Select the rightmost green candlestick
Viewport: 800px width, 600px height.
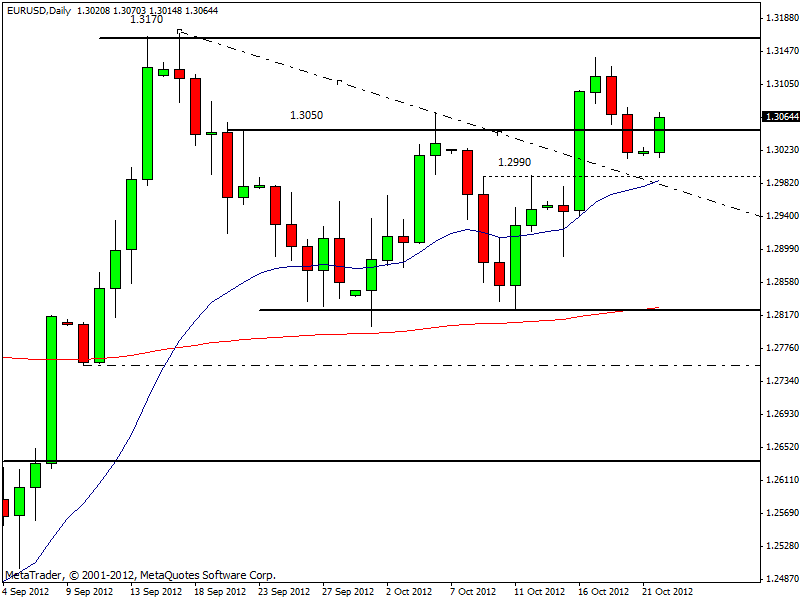click(x=660, y=134)
